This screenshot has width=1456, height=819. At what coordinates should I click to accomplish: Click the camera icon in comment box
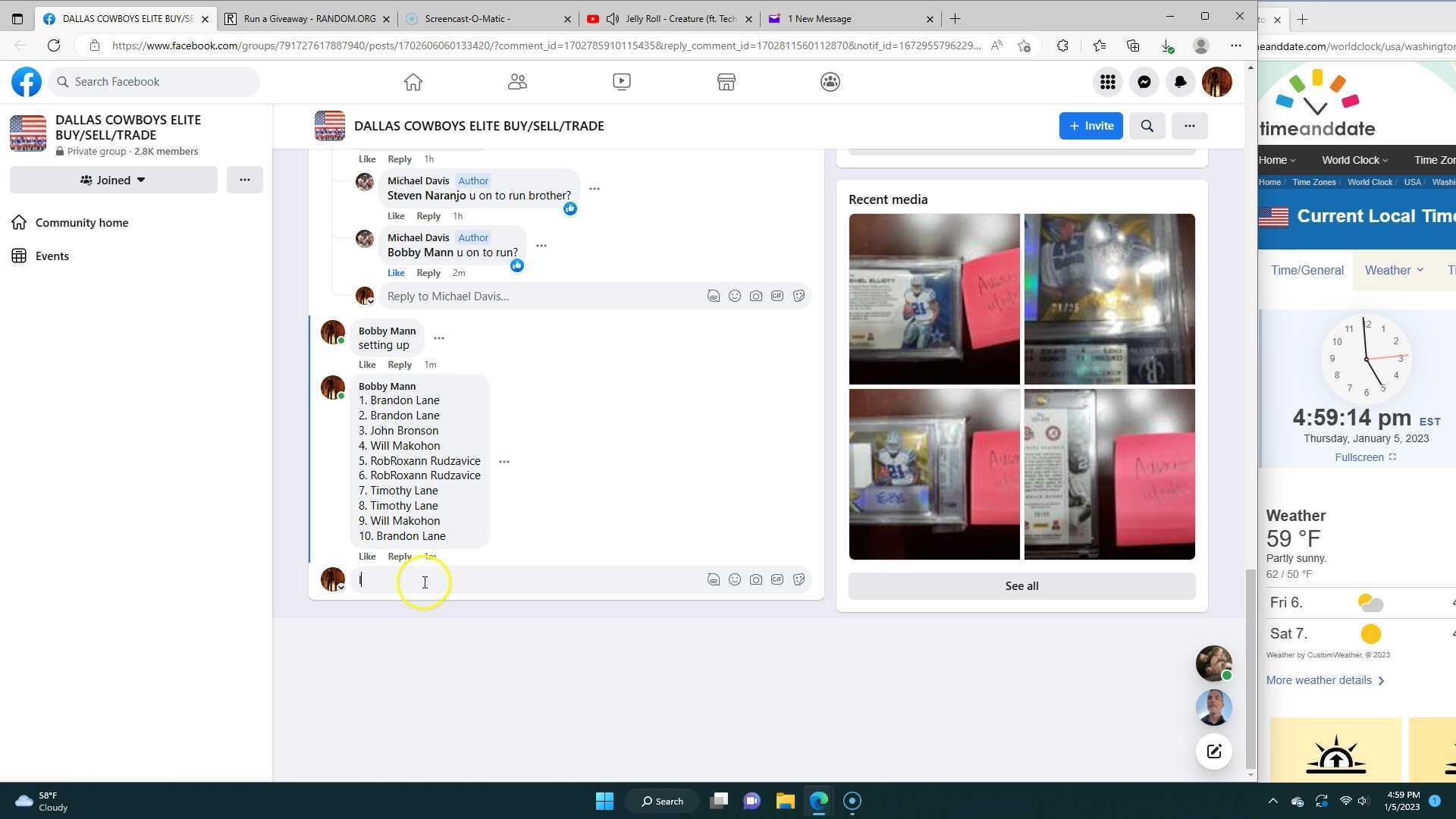[x=755, y=580]
